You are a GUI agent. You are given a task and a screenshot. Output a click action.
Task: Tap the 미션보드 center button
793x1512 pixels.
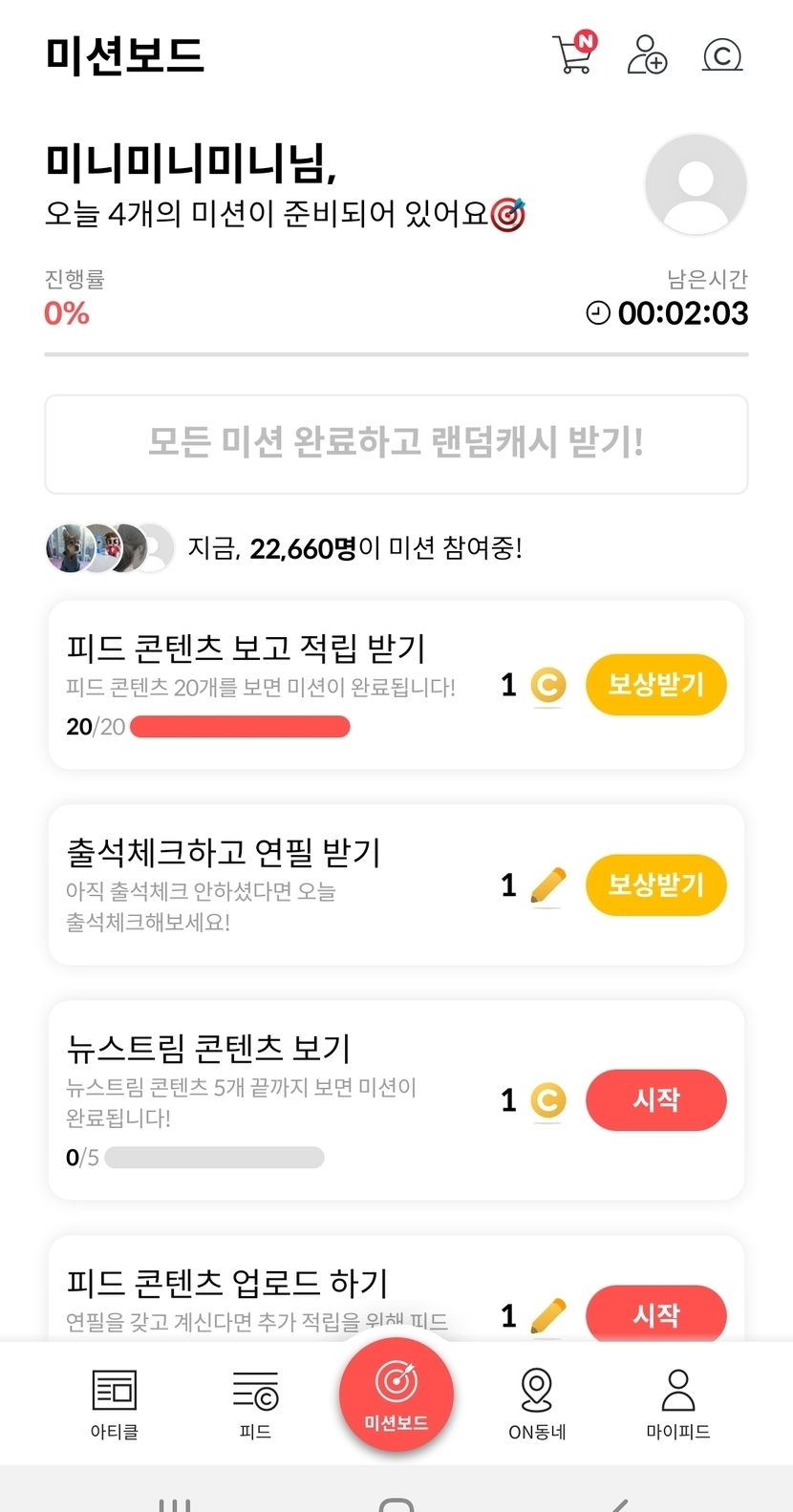[x=396, y=1395]
